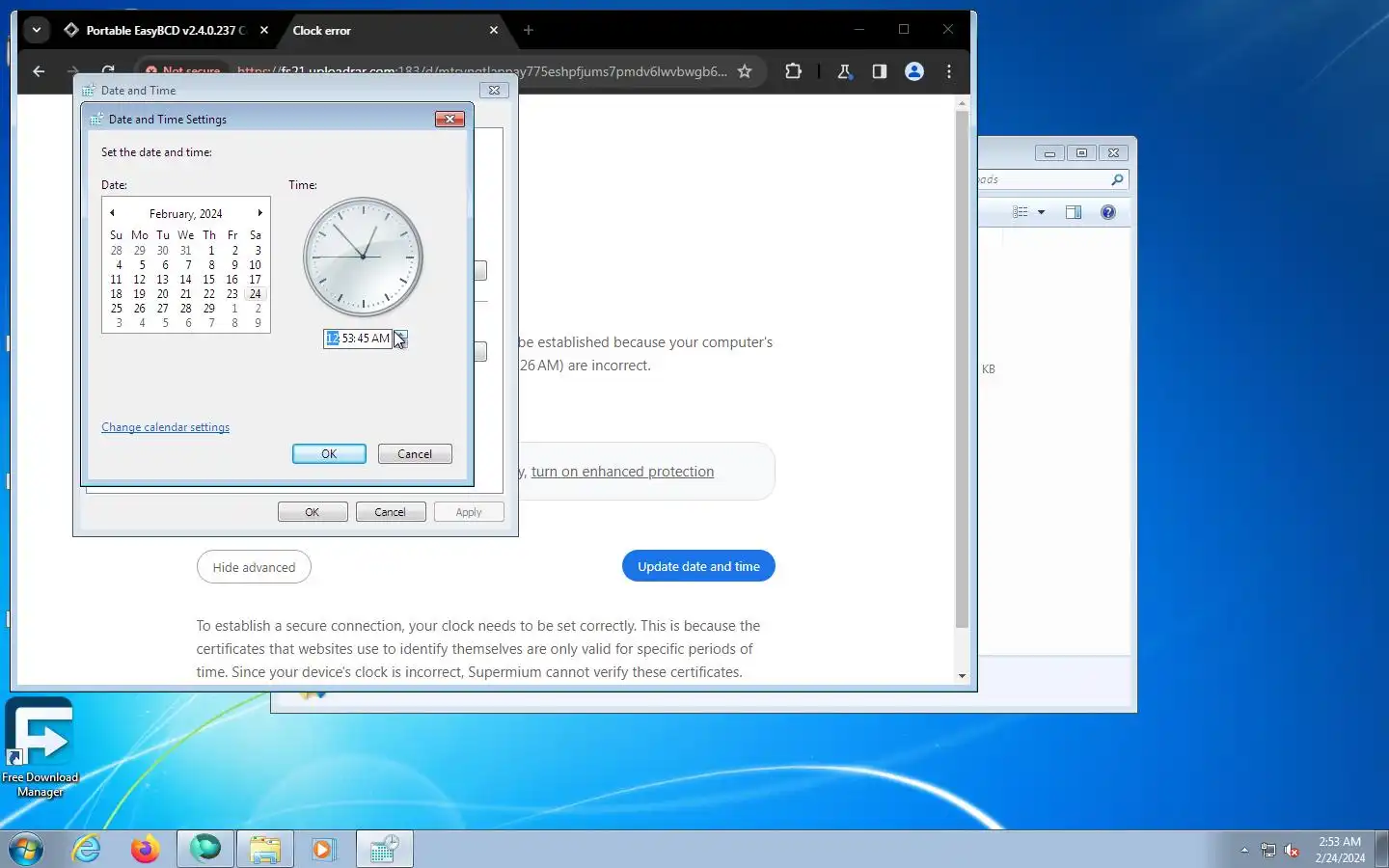Screen dimensions: 1389x868
Task: Open a new browser tab
Action: click(528, 31)
